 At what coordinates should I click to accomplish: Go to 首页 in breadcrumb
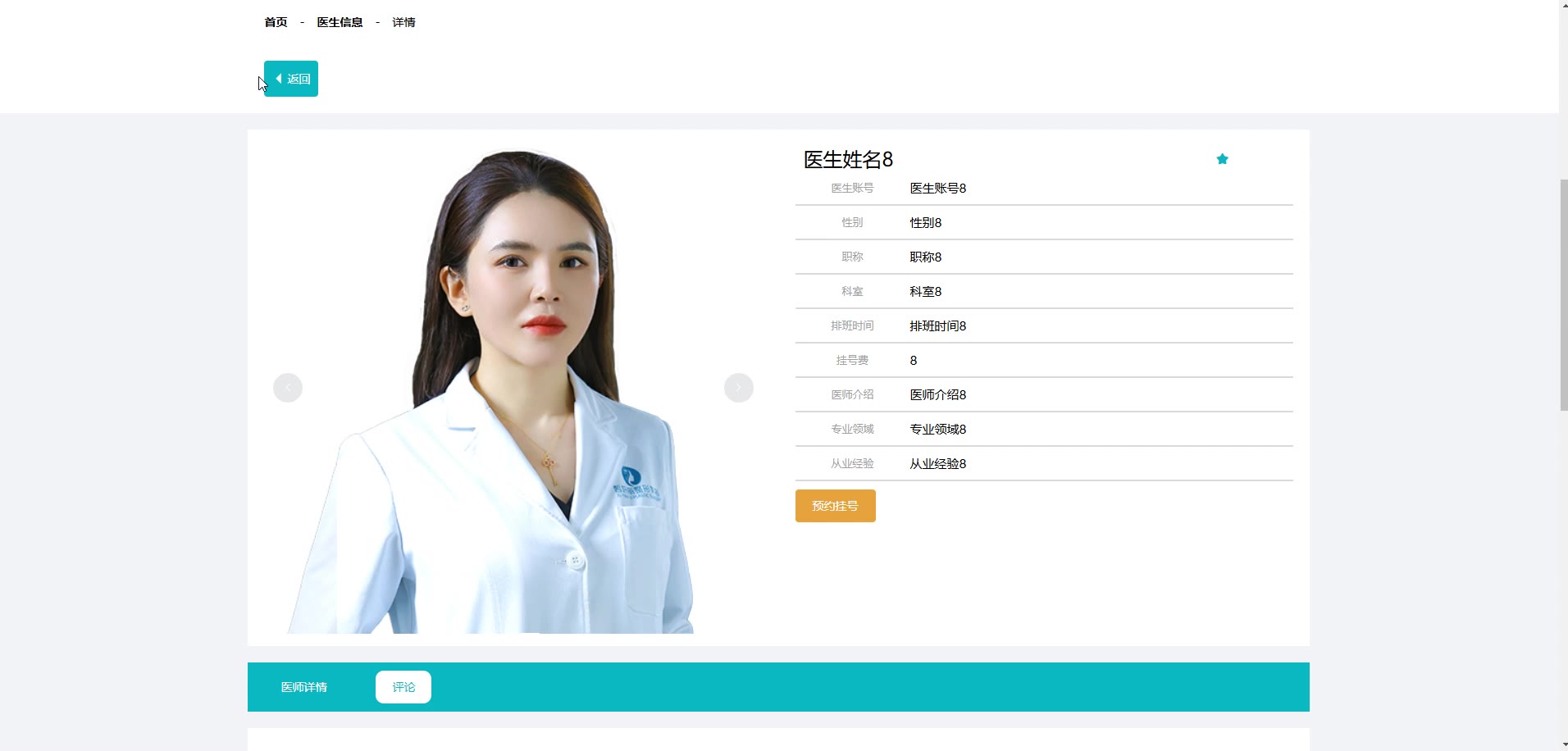(276, 22)
